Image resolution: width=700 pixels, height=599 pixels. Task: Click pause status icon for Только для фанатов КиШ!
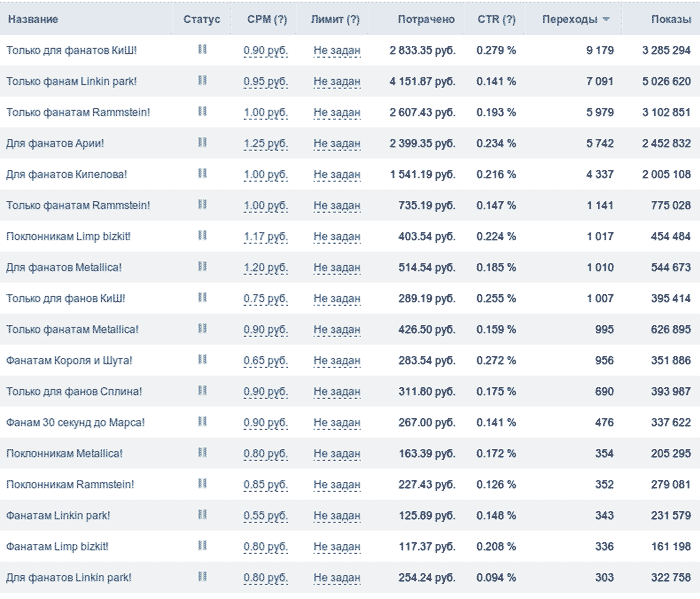pyautogui.click(x=202, y=49)
